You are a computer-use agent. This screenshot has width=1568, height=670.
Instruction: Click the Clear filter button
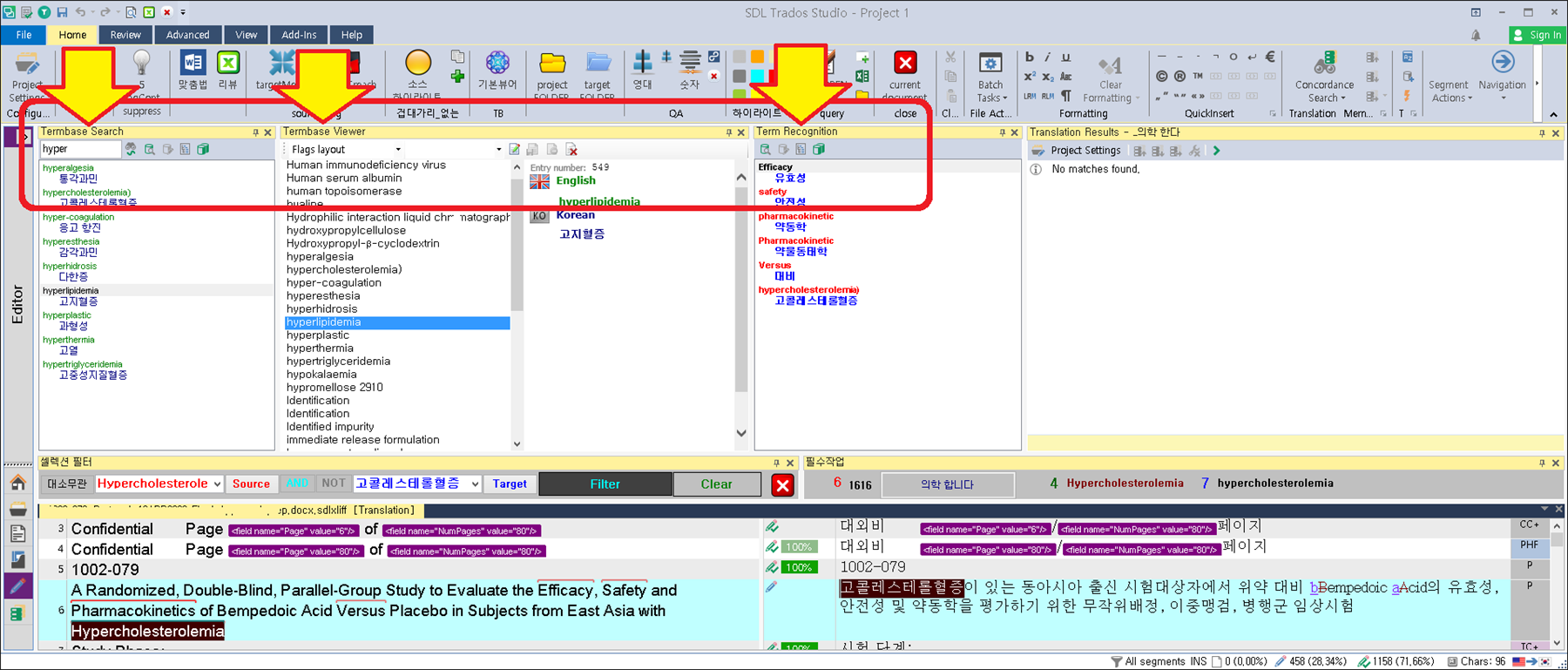tap(717, 484)
